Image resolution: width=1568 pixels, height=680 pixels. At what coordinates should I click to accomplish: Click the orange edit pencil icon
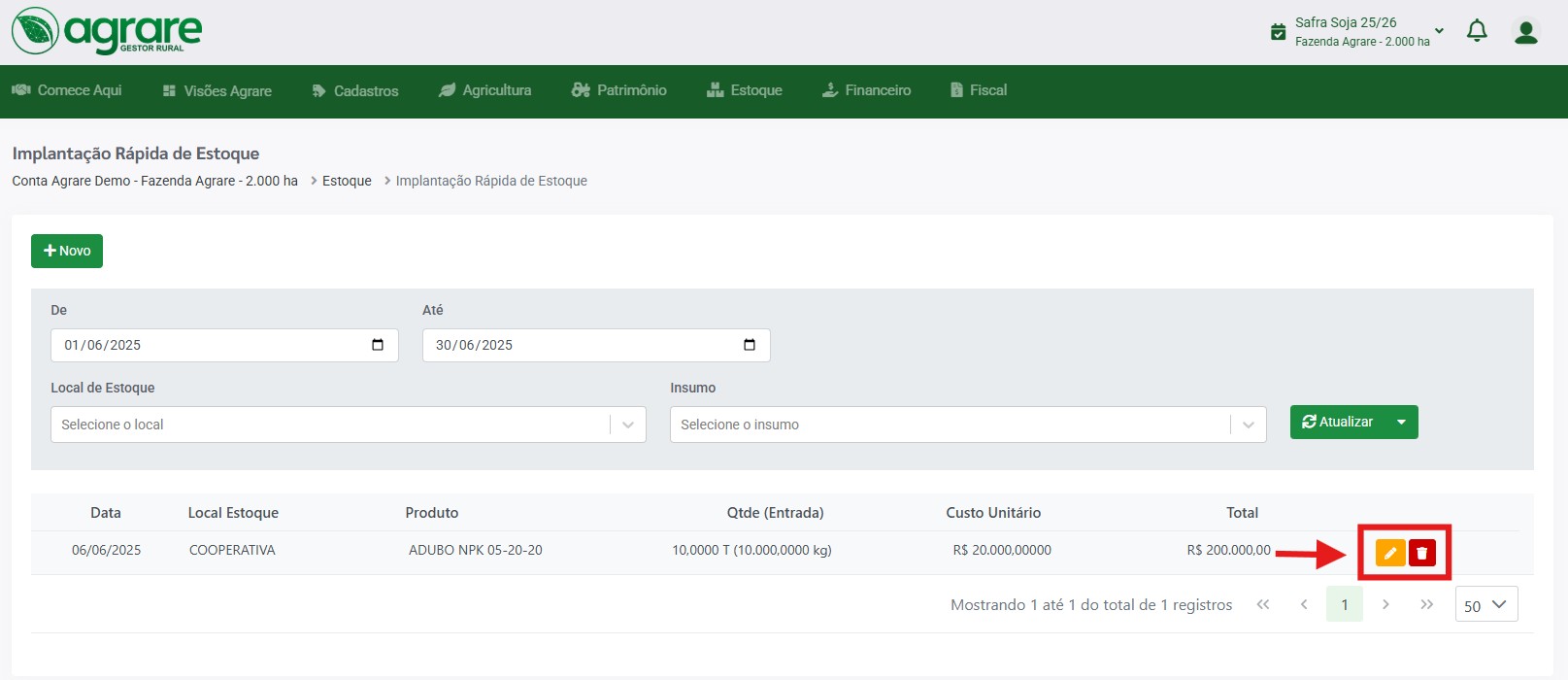click(1390, 553)
